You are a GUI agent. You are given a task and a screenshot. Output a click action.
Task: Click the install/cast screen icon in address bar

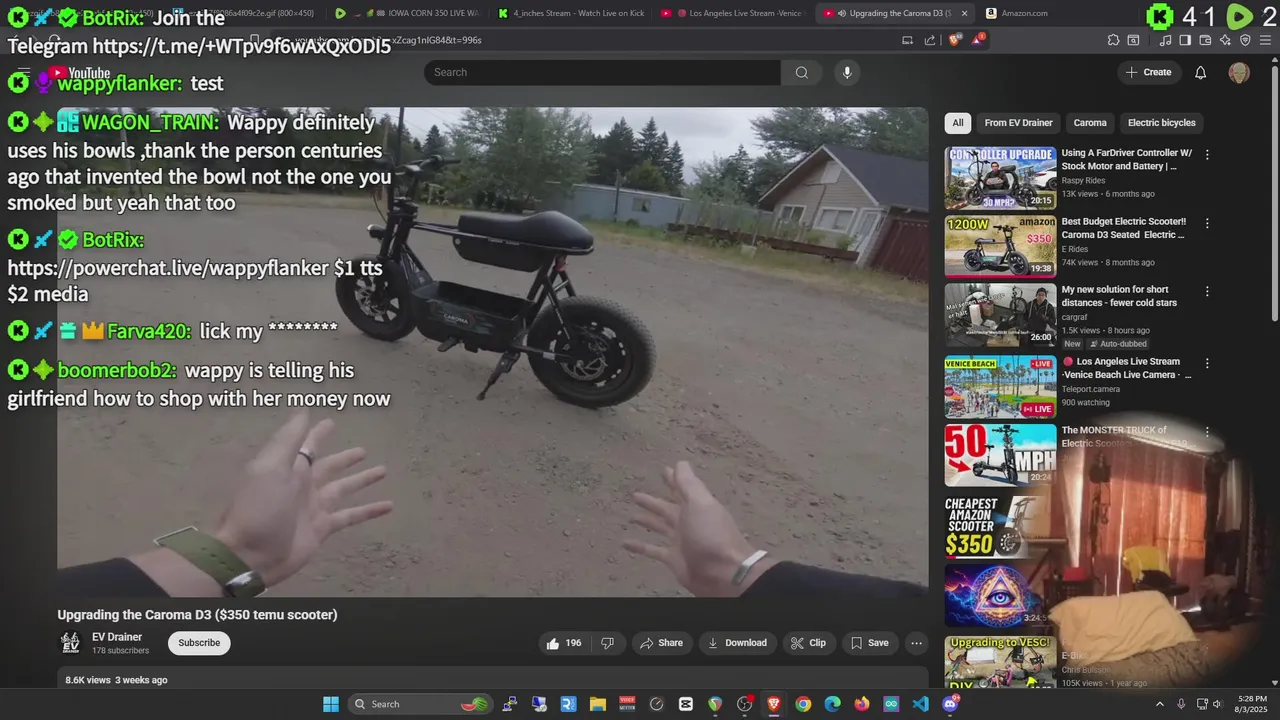(x=907, y=40)
